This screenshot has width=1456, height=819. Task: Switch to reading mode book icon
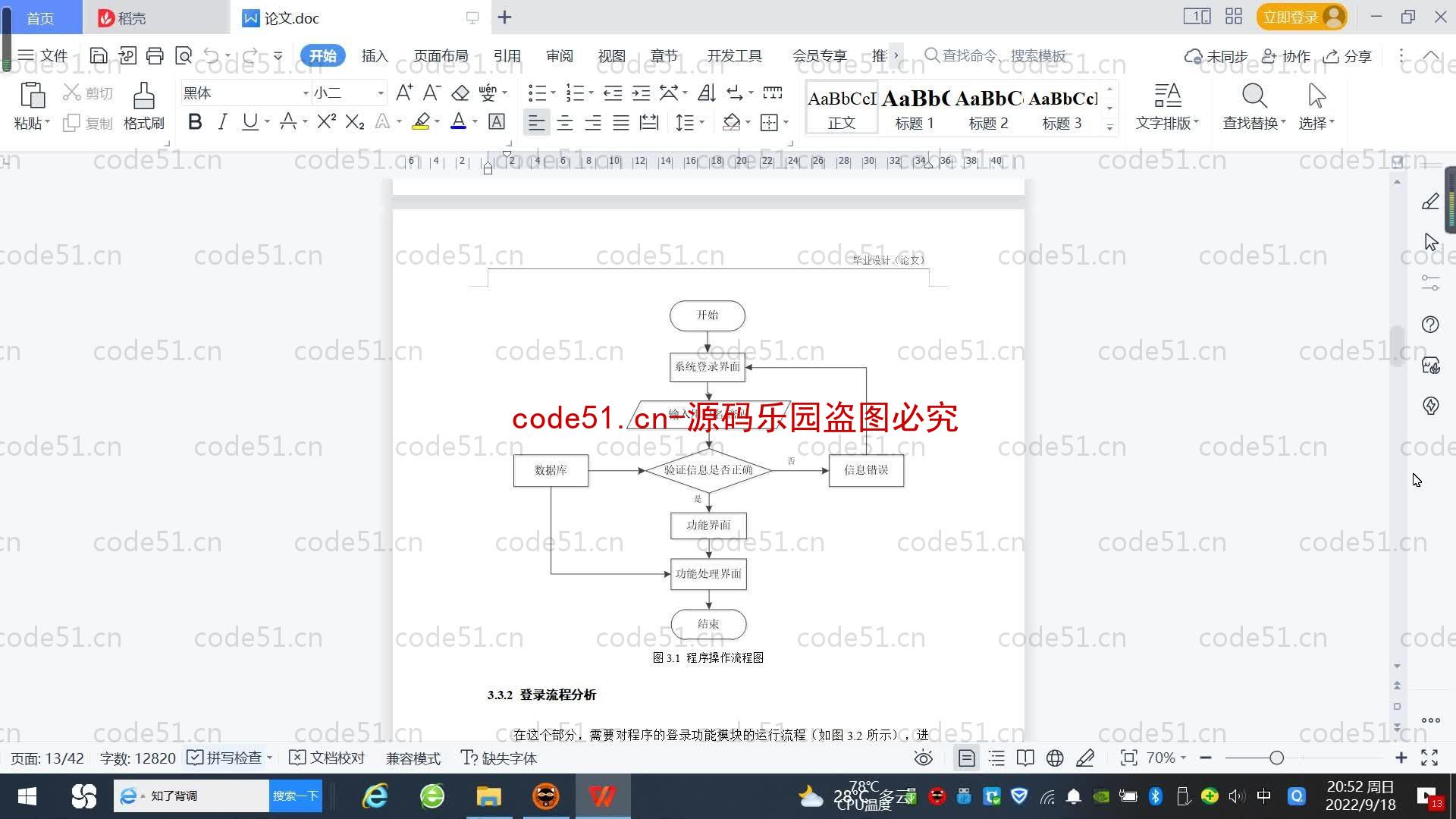tap(1025, 758)
